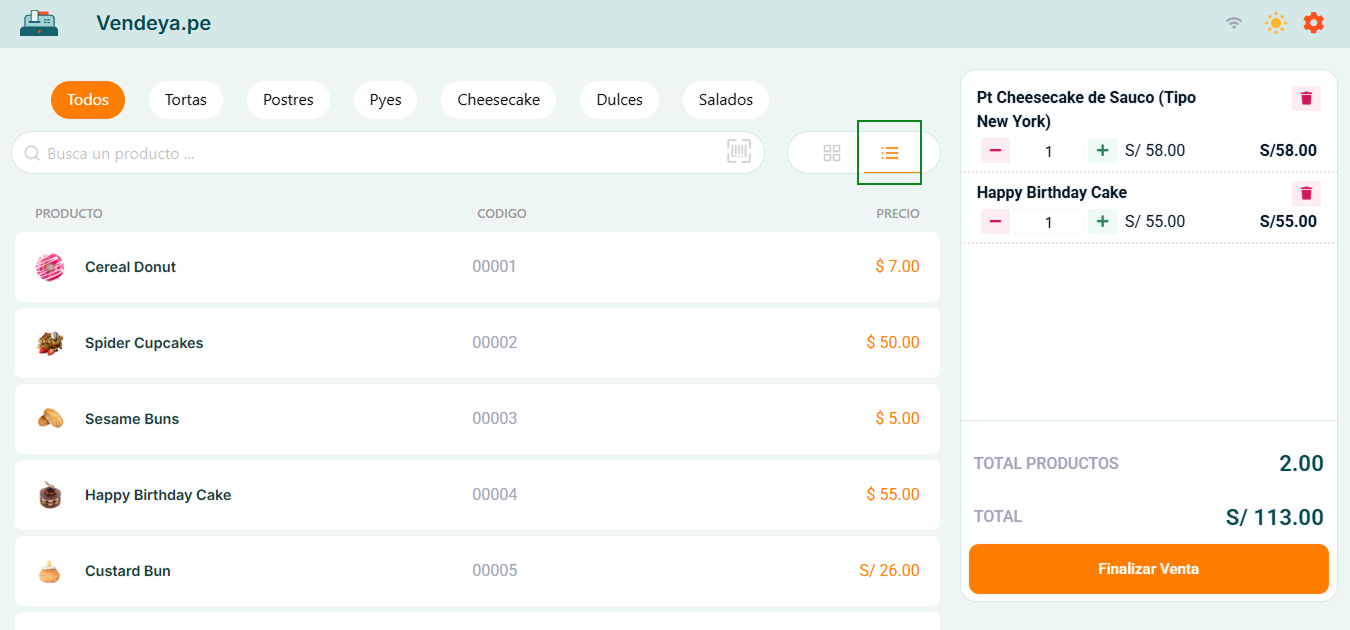The width and height of the screenshot is (1350, 630).
Task: Select the Tortas category tab
Action: 186,100
